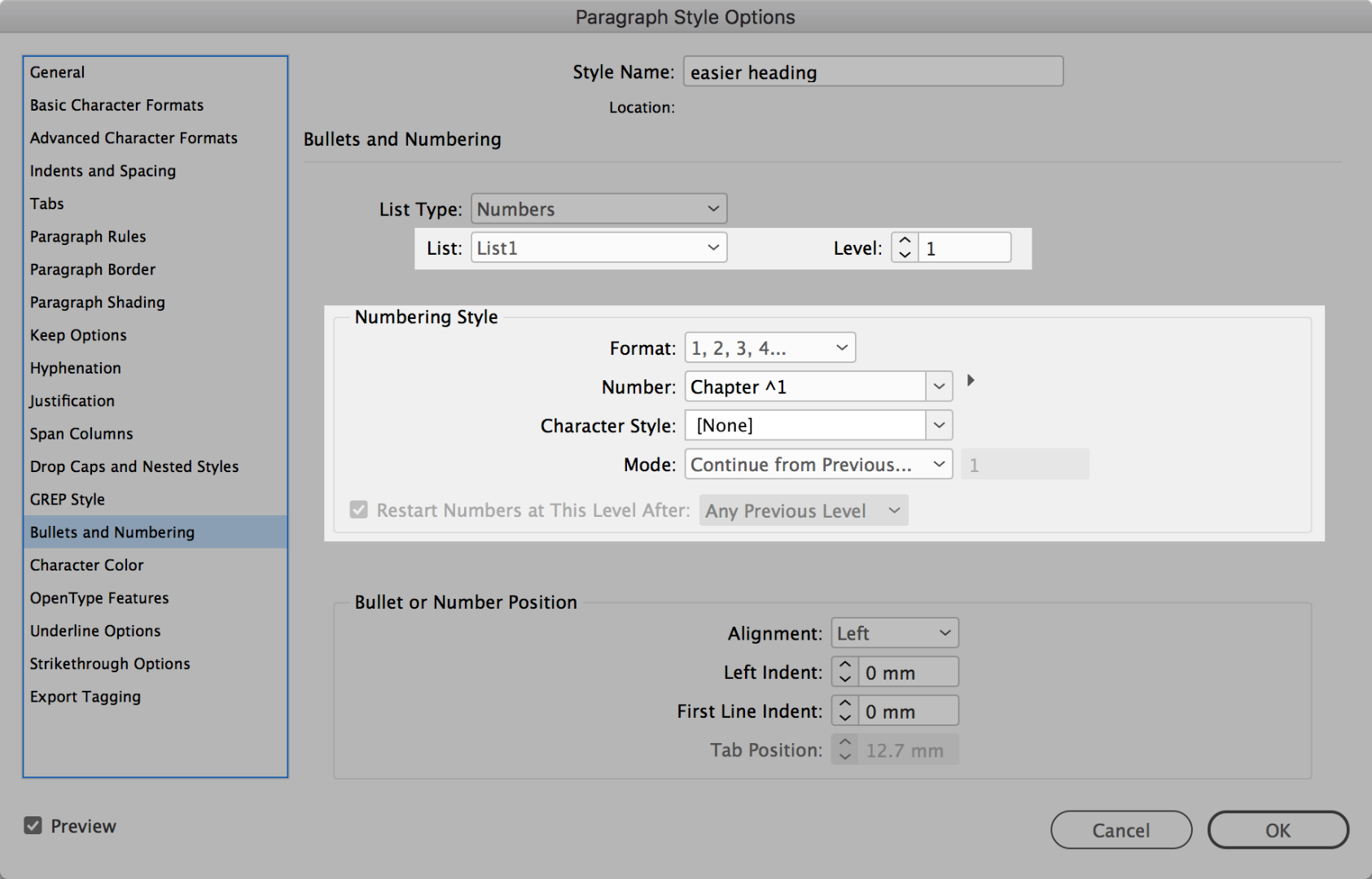The image size is (1372, 879).
Task: Open the Number field dropdown arrow
Action: (939, 387)
